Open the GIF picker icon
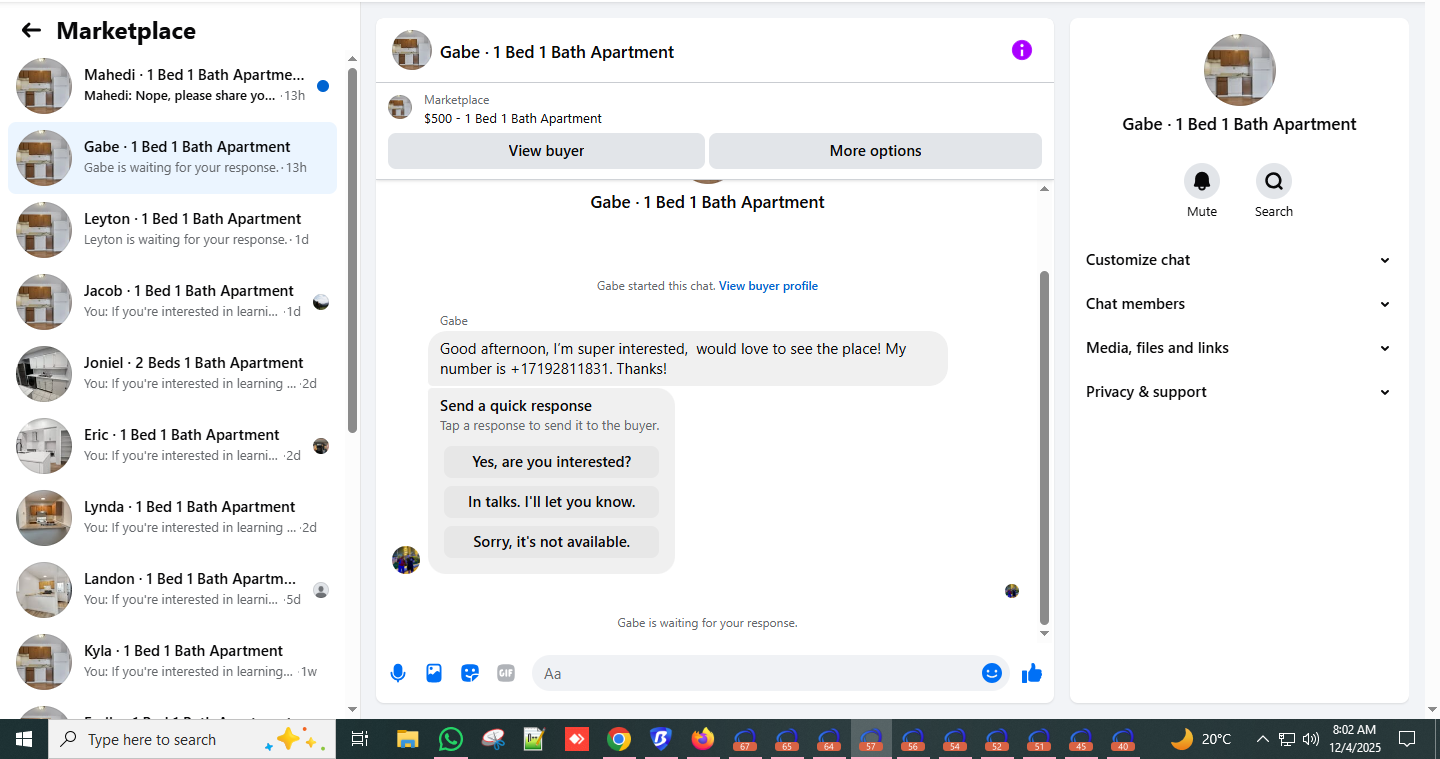The width and height of the screenshot is (1440, 759). coord(506,673)
